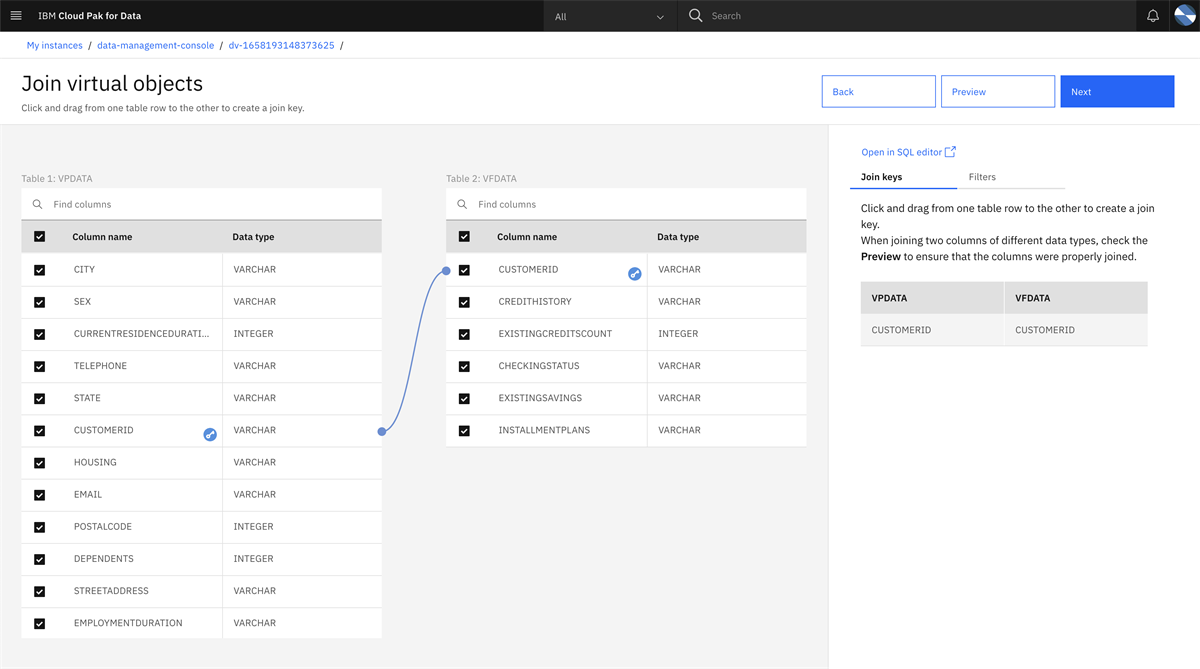Click the Next button
The width and height of the screenshot is (1200, 669).
coord(1117,91)
